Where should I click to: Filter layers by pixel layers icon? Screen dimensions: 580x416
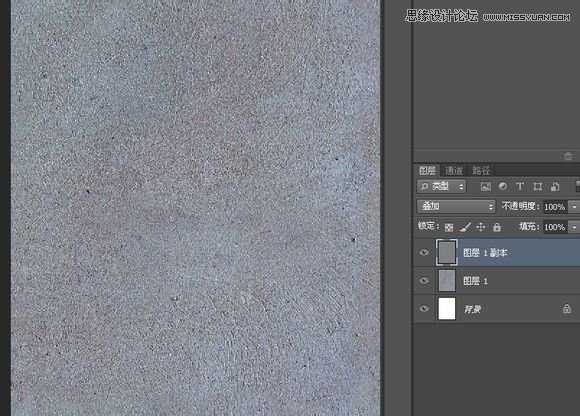pos(485,187)
